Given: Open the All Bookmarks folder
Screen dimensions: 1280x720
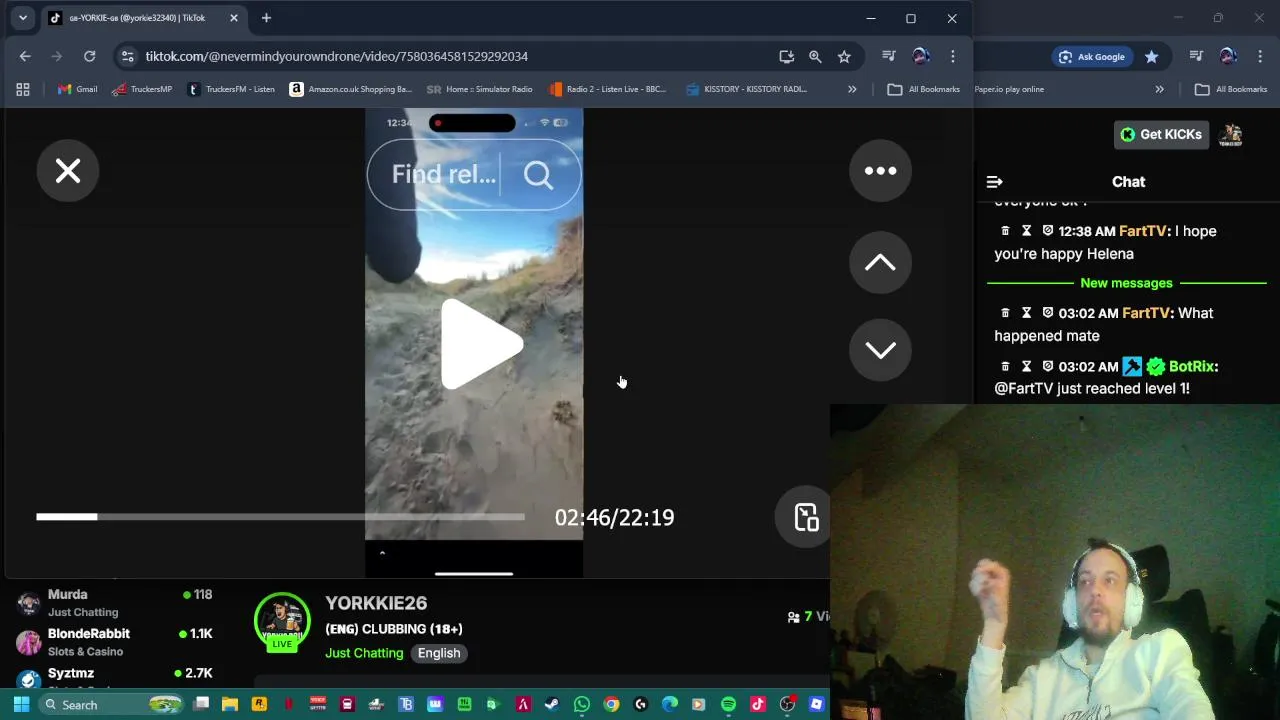Looking at the screenshot, I should [x=923, y=89].
